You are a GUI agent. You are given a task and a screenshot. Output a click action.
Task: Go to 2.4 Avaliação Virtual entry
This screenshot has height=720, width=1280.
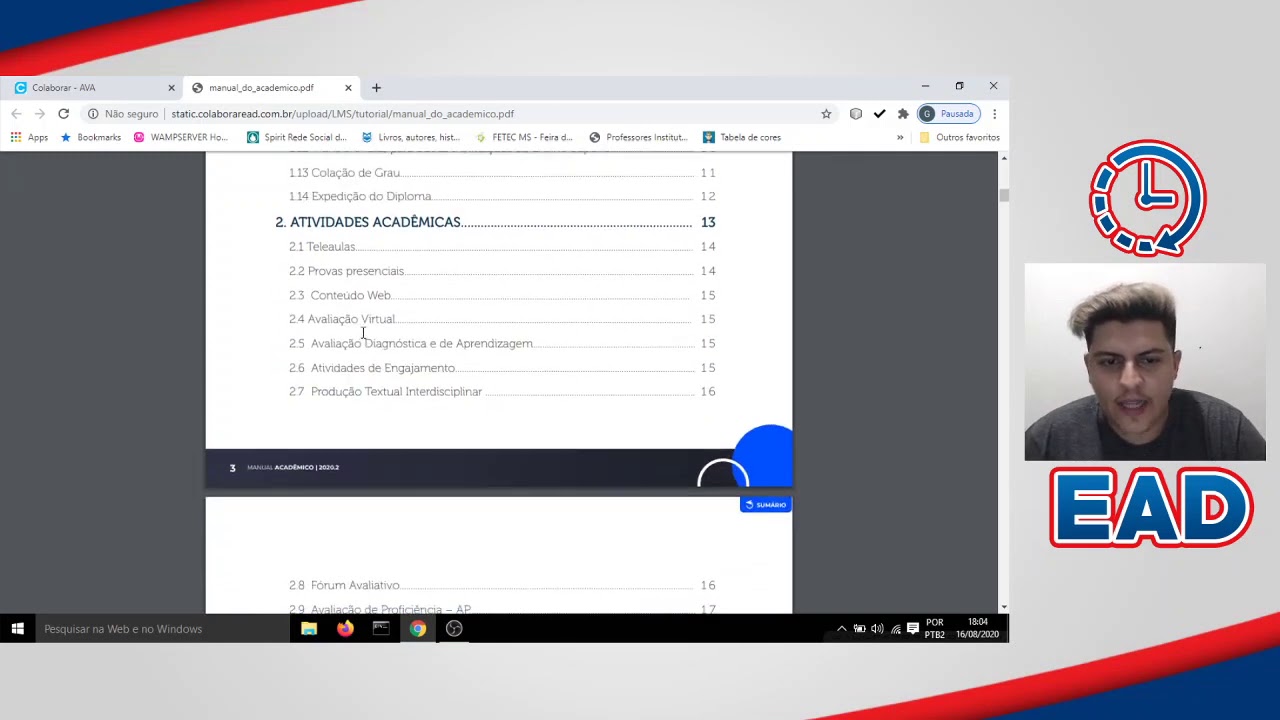[342, 319]
